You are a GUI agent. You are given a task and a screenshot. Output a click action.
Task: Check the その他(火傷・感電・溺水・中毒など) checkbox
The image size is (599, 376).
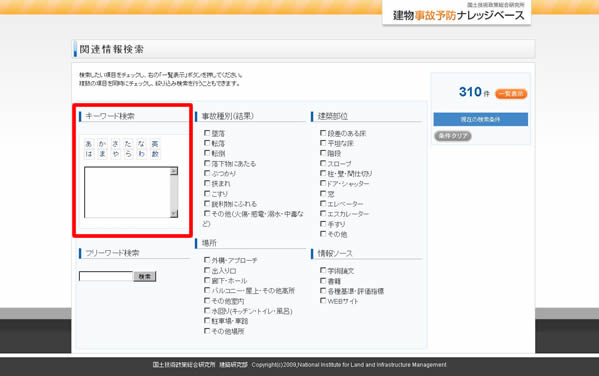point(207,213)
